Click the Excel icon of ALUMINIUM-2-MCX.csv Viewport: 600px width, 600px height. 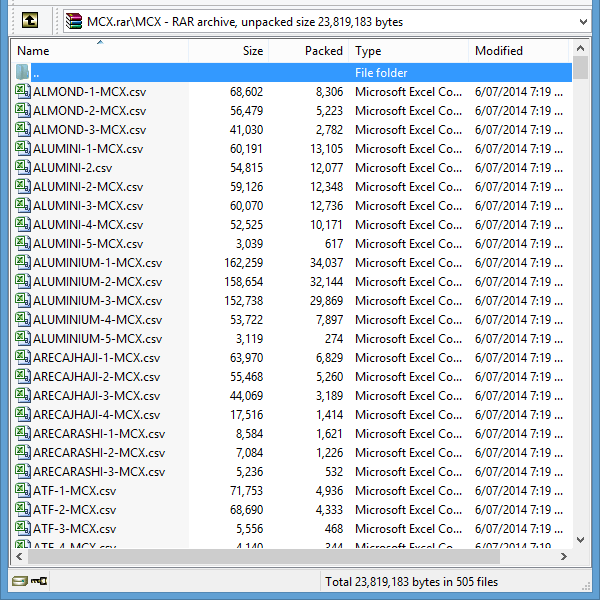coord(23,281)
